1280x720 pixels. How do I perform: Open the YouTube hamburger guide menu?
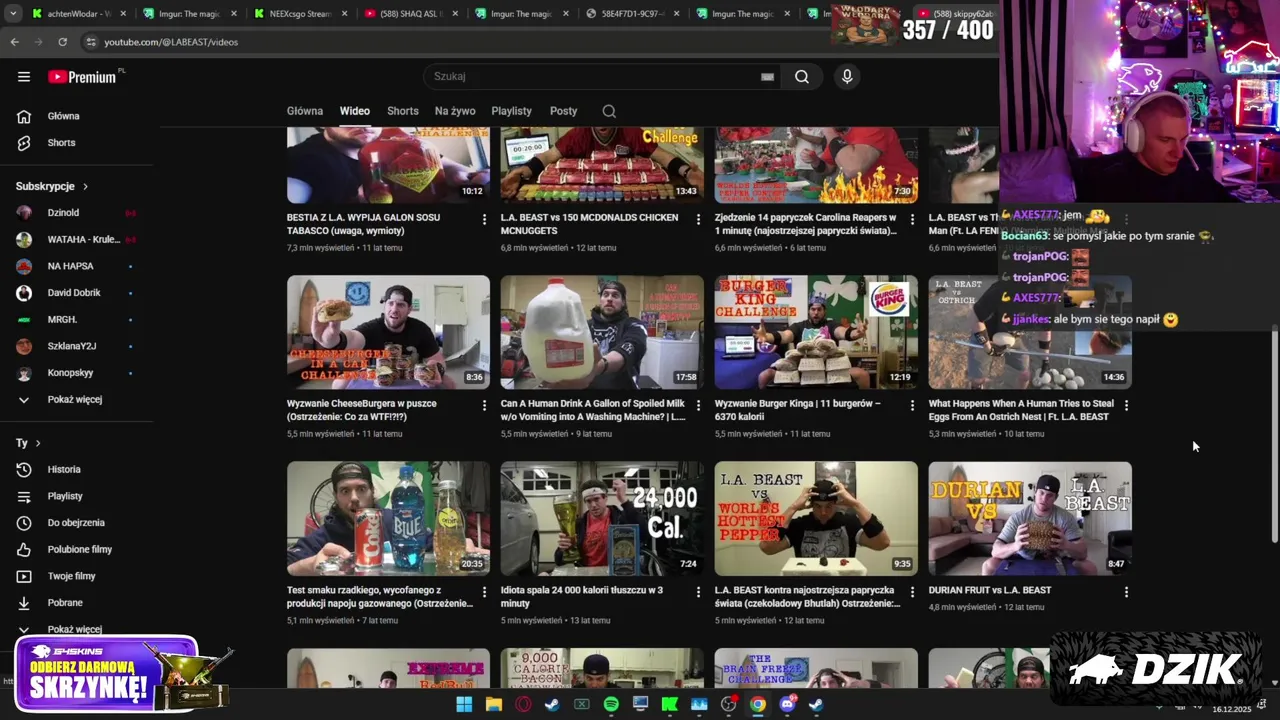tap(24, 76)
